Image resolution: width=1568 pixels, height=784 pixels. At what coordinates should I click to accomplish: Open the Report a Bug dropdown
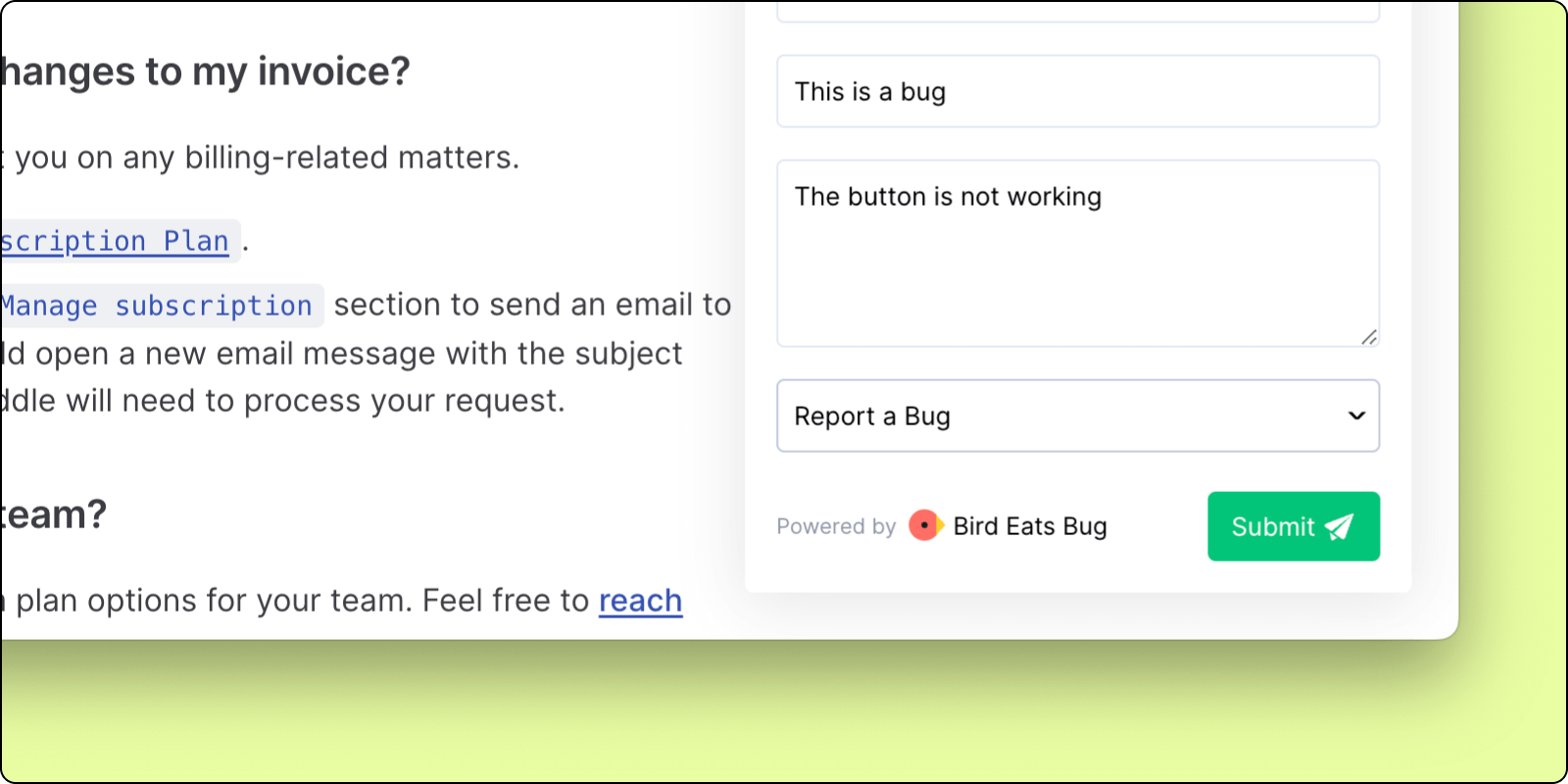1077,416
